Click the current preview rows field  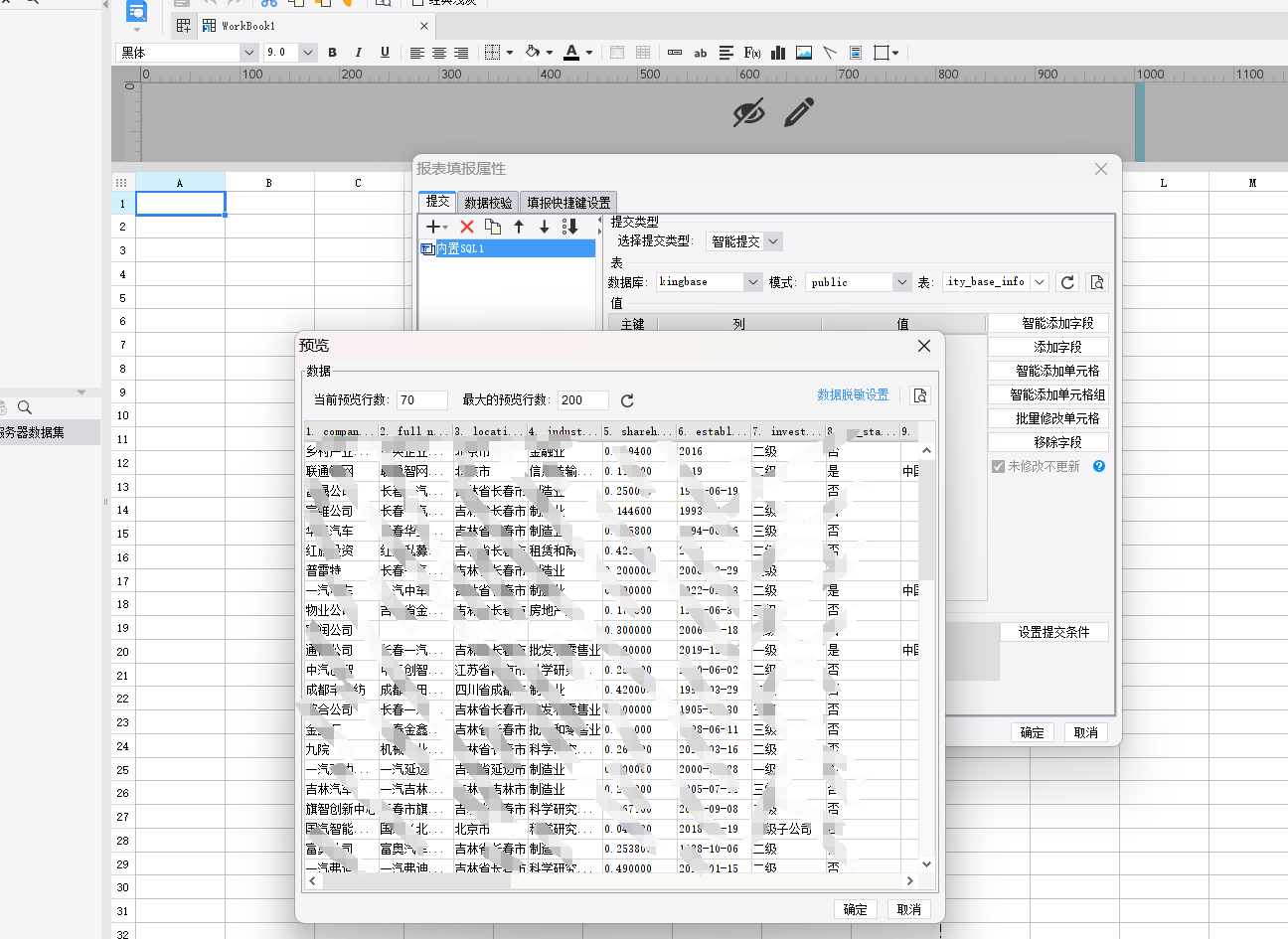click(x=422, y=399)
